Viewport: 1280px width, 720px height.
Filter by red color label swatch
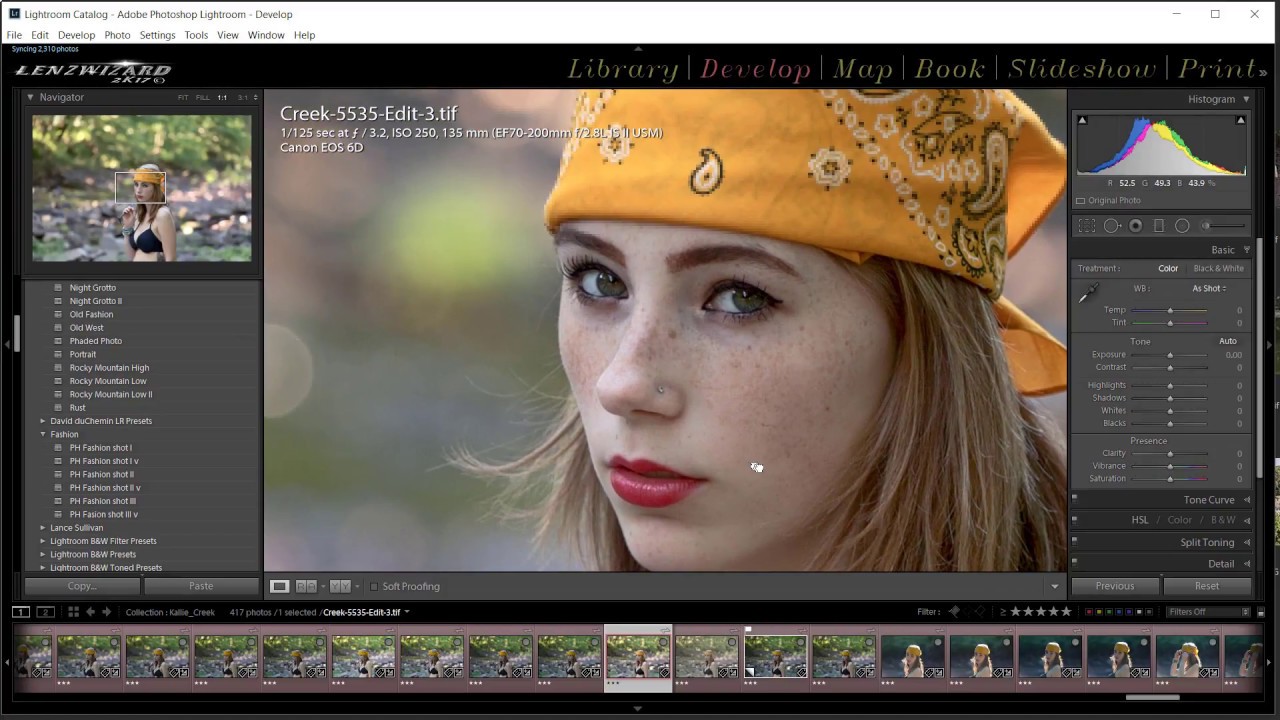[1090, 612]
